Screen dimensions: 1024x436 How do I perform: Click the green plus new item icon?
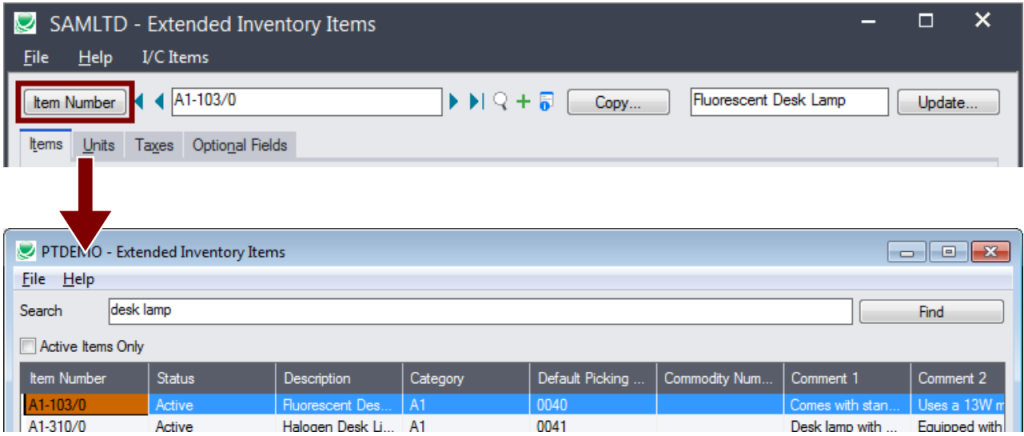[x=523, y=102]
